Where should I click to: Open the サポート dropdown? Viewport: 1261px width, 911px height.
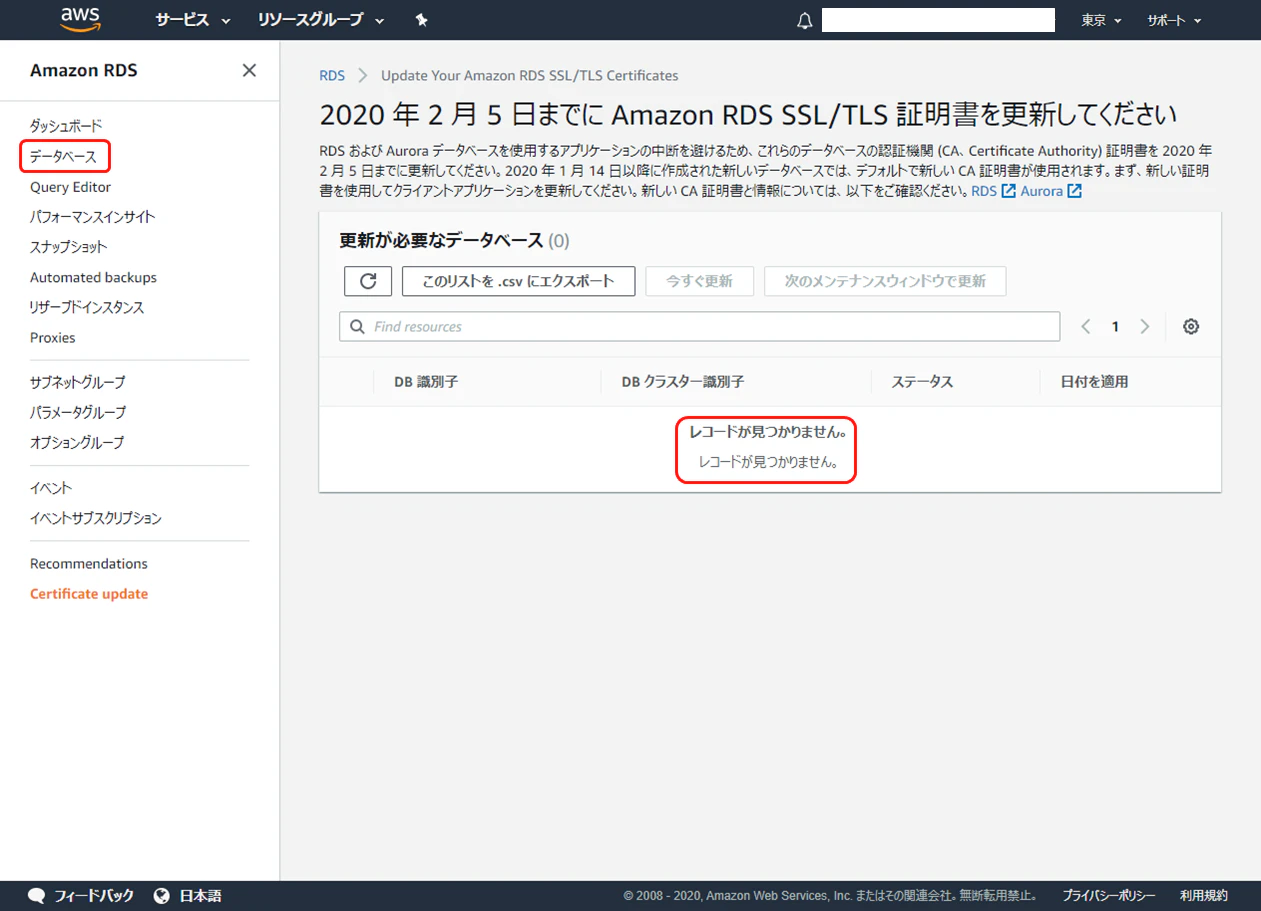[x=1174, y=21]
